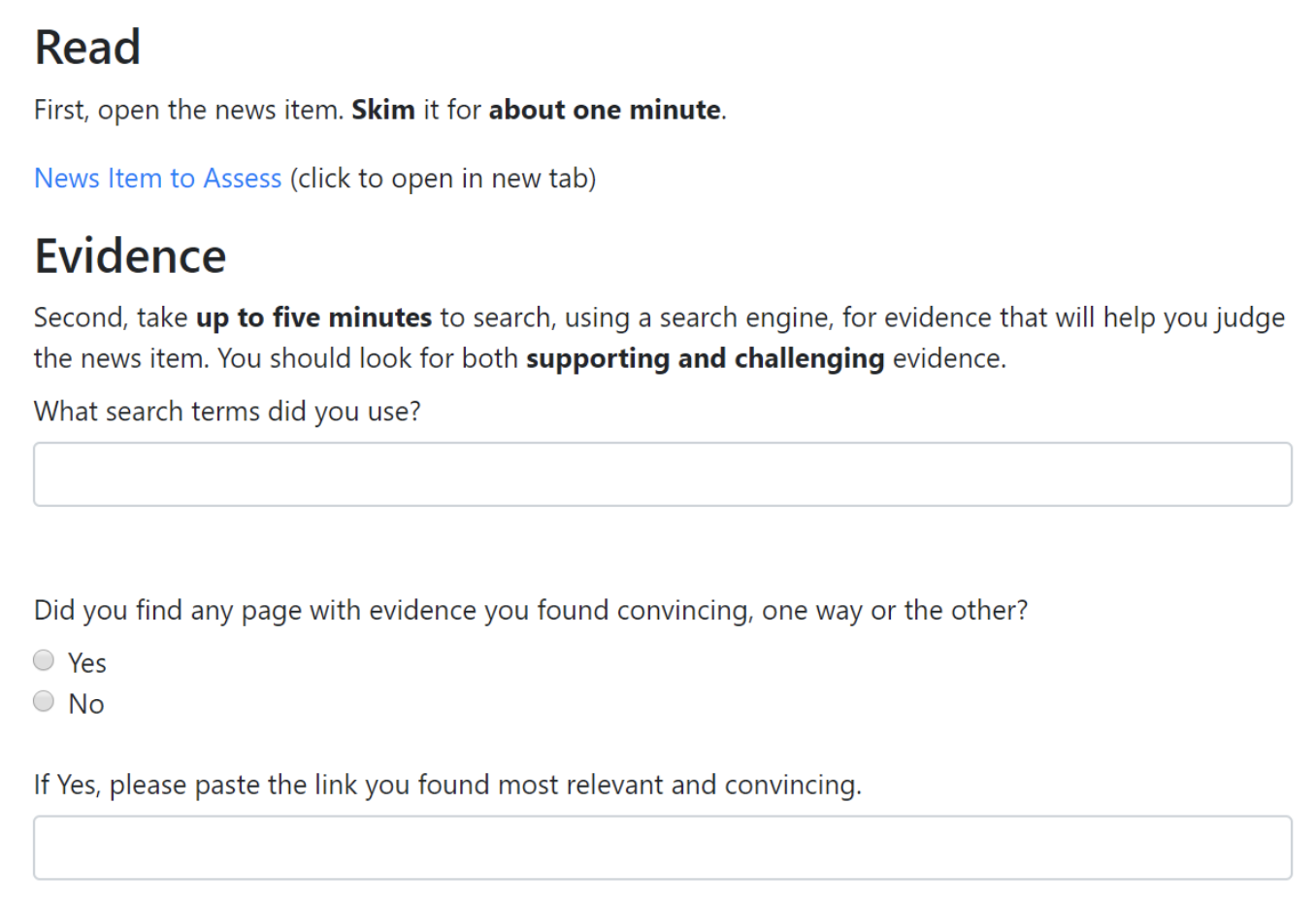Click the bold 'up to five minutes' text
This screenshot has width=1316, height=905.
point(313,318)
